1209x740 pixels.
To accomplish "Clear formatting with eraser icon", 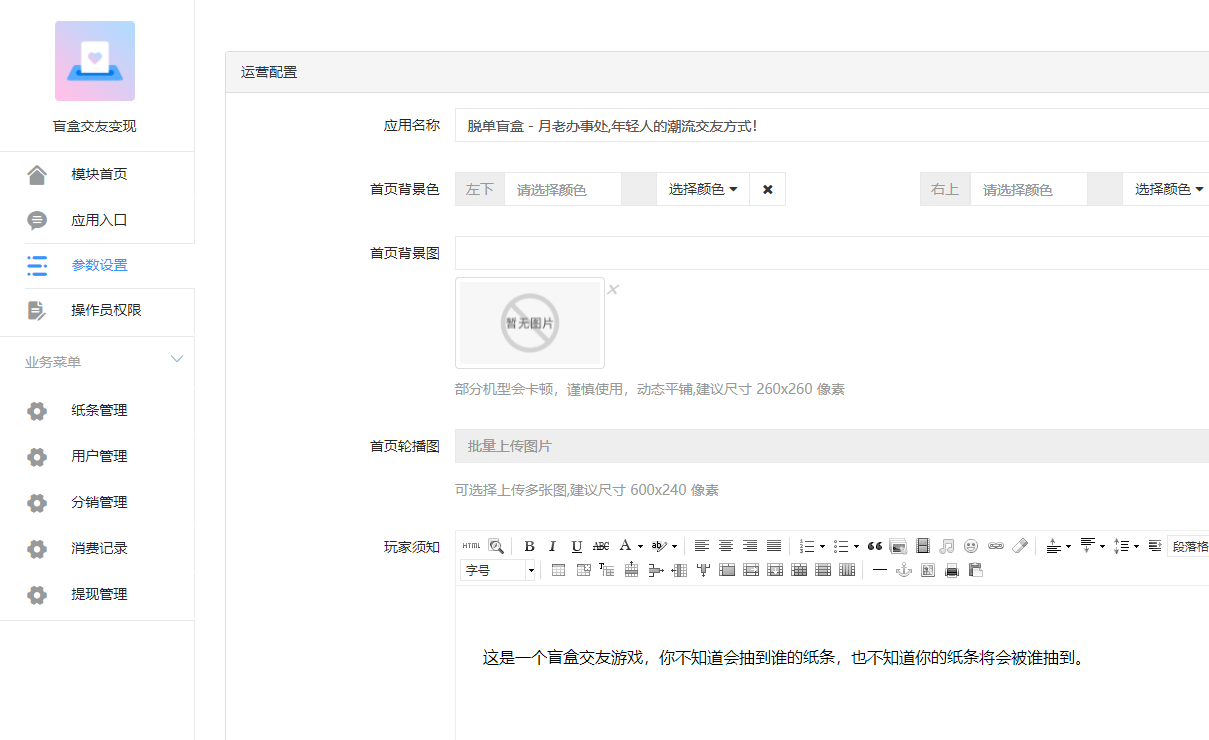I will coord(1020,546).
